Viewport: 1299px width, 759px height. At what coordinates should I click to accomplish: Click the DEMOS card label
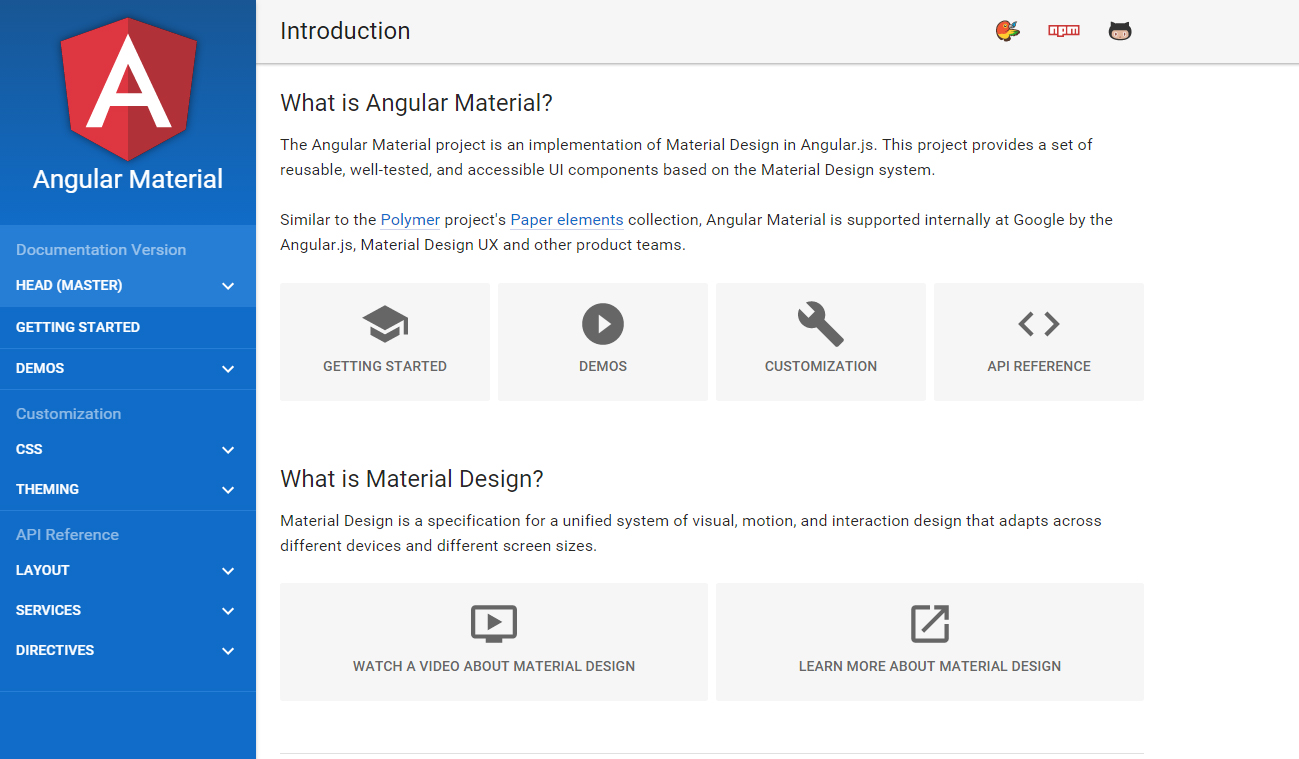click(x=603, y=366)
